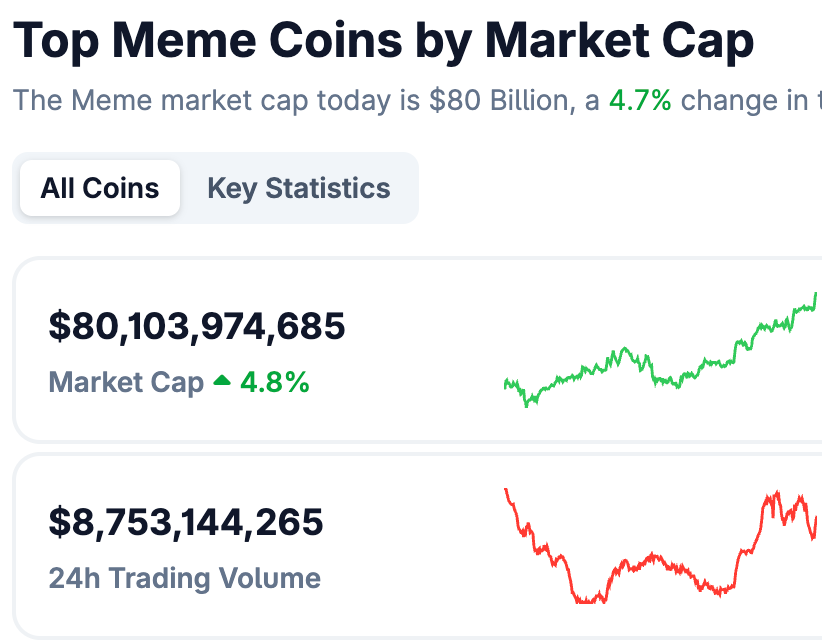Click the rightmost peak of the green sparkline
Screen dimensions: 822x640
[816, 295]
